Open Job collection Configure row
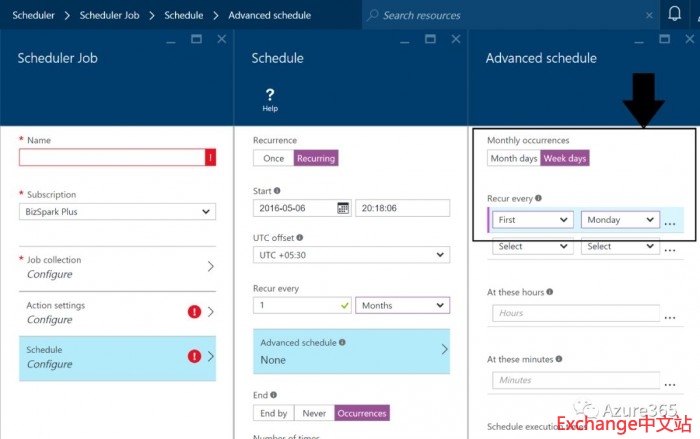Viewport: 700px width, 439px height. point(117,267)
